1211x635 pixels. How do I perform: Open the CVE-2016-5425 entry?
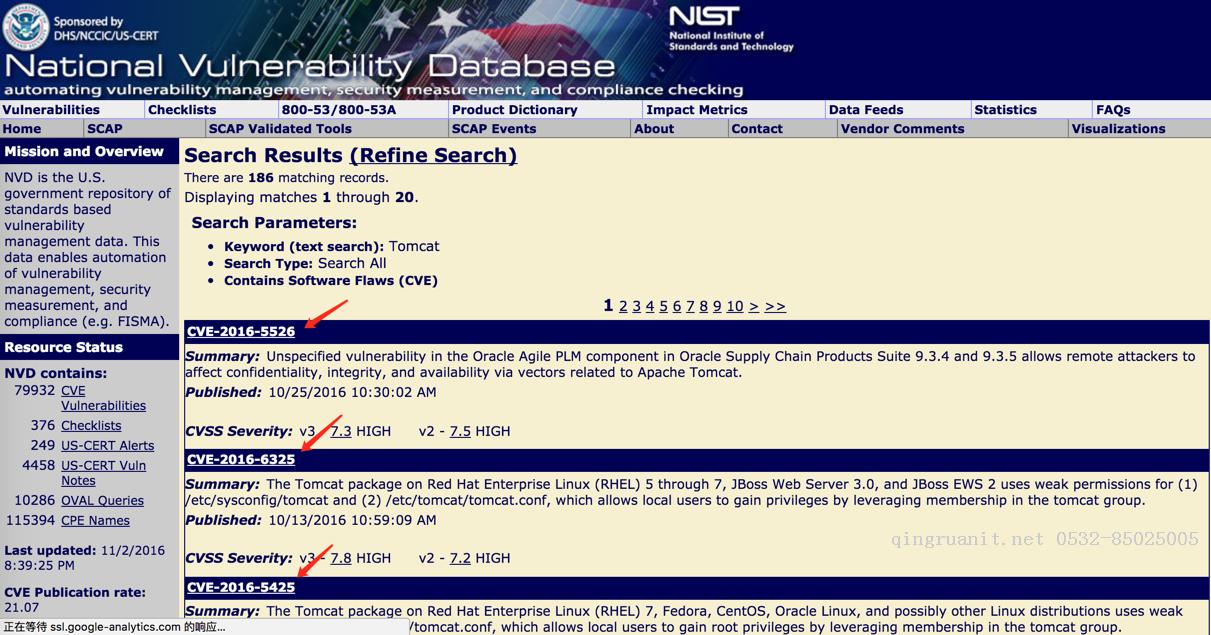[x=241, y=588]
